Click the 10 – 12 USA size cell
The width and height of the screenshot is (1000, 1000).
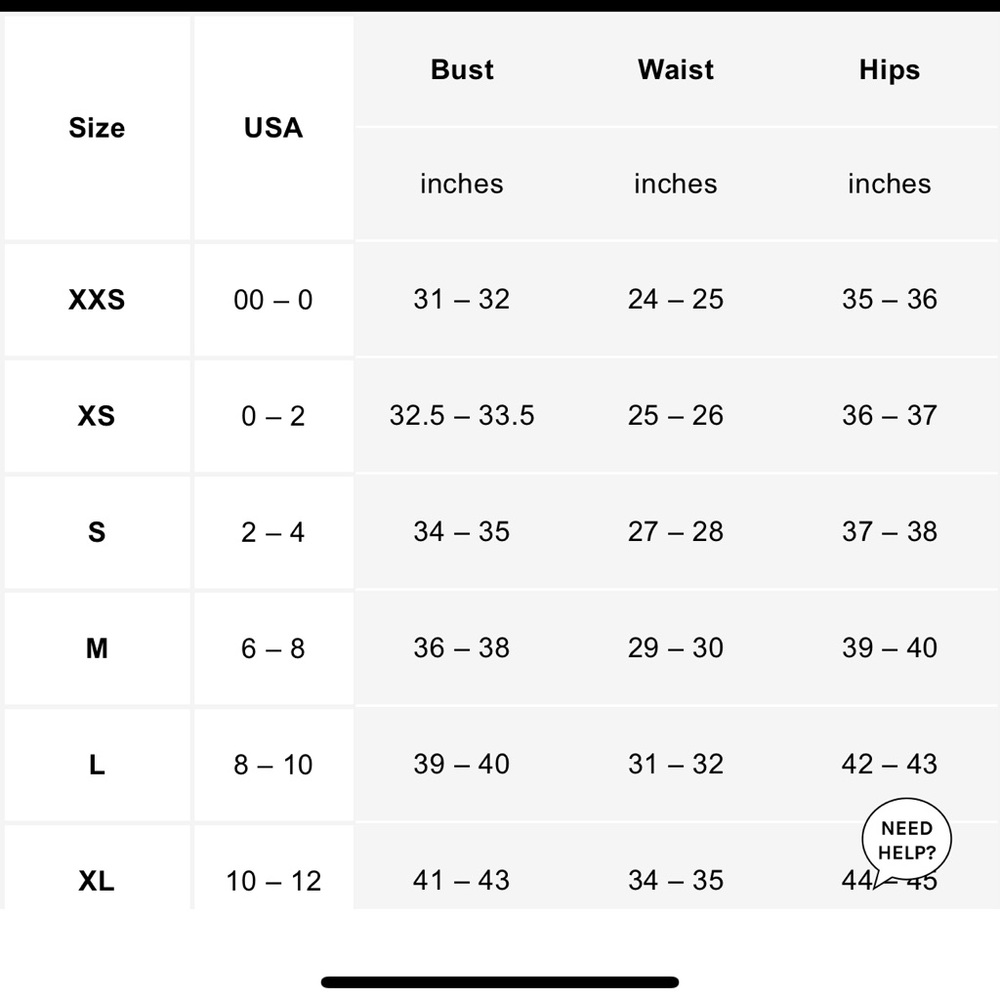pos(273,881)
